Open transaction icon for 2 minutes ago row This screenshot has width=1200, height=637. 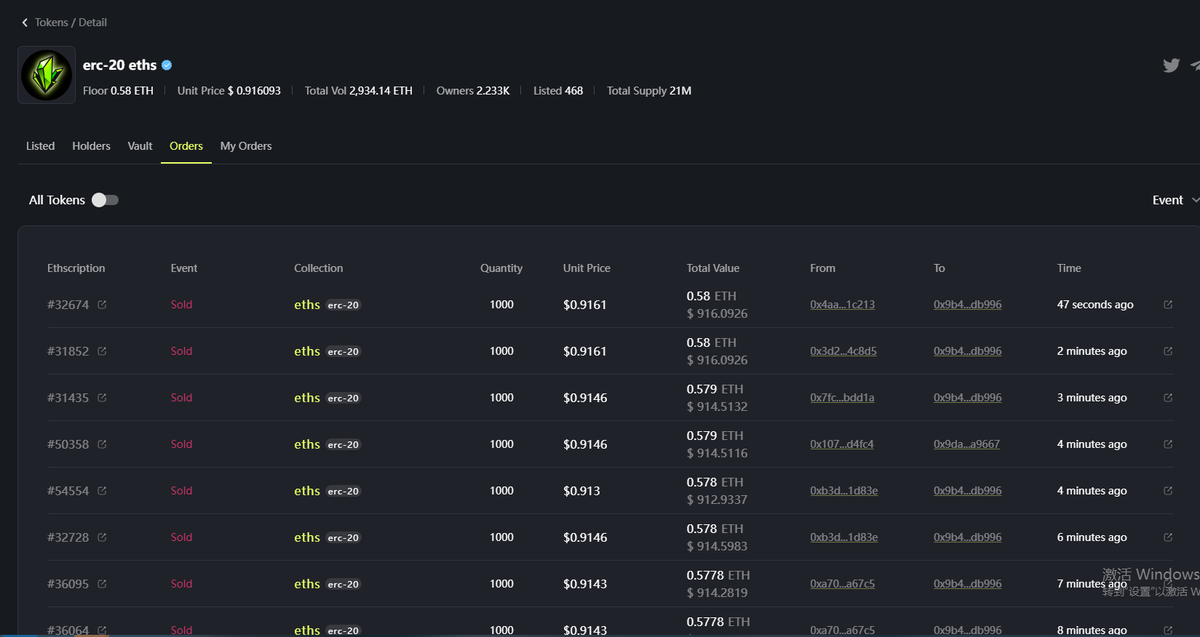point(1168,351)
